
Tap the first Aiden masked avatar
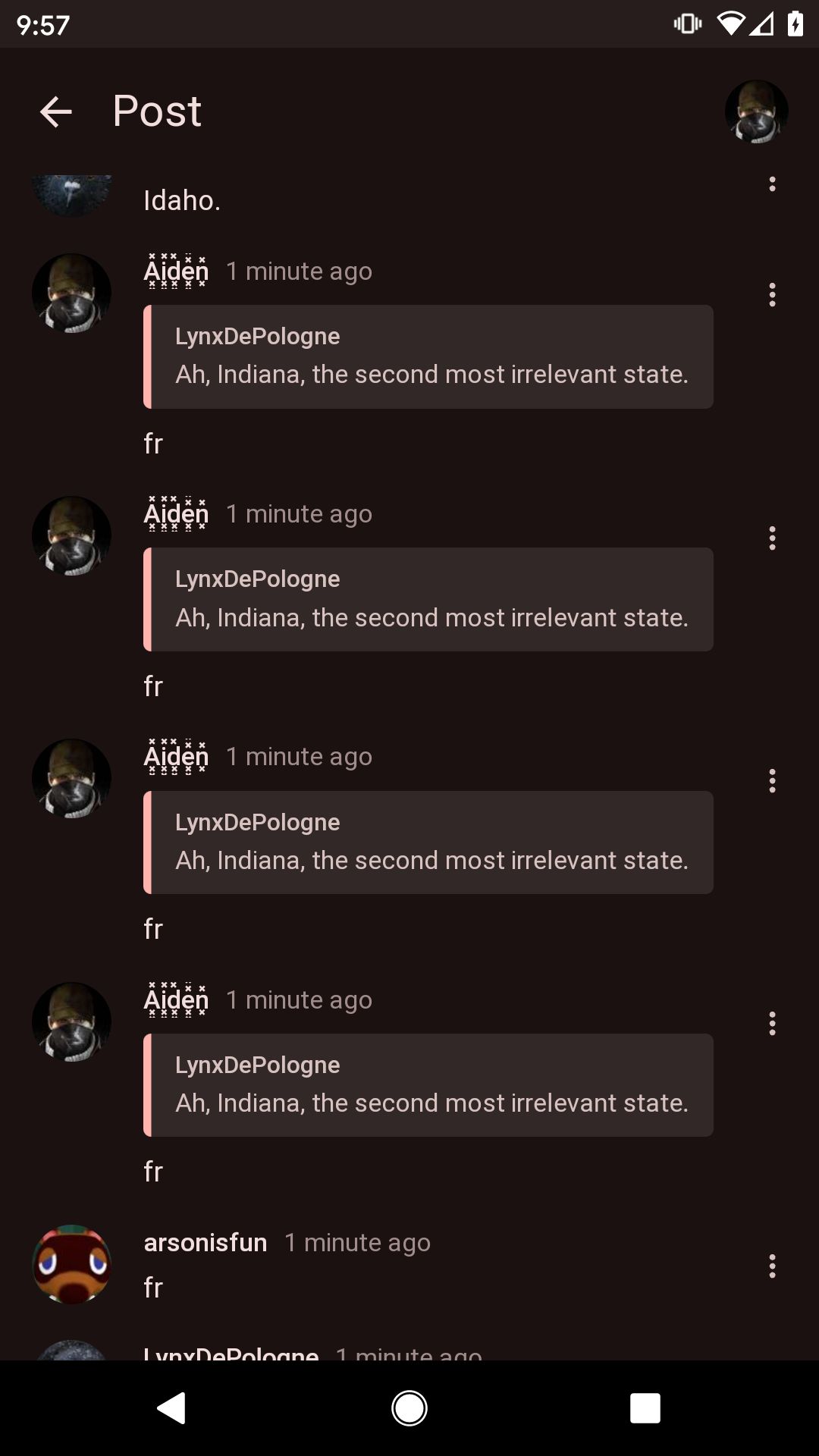coord(72,293)
